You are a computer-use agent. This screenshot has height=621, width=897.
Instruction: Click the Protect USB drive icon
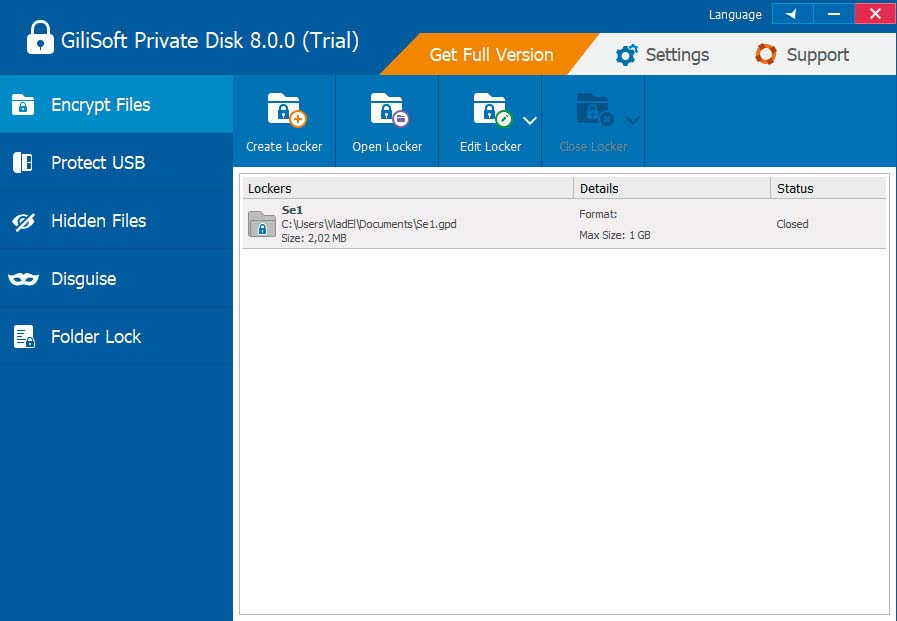pos(23,162)
